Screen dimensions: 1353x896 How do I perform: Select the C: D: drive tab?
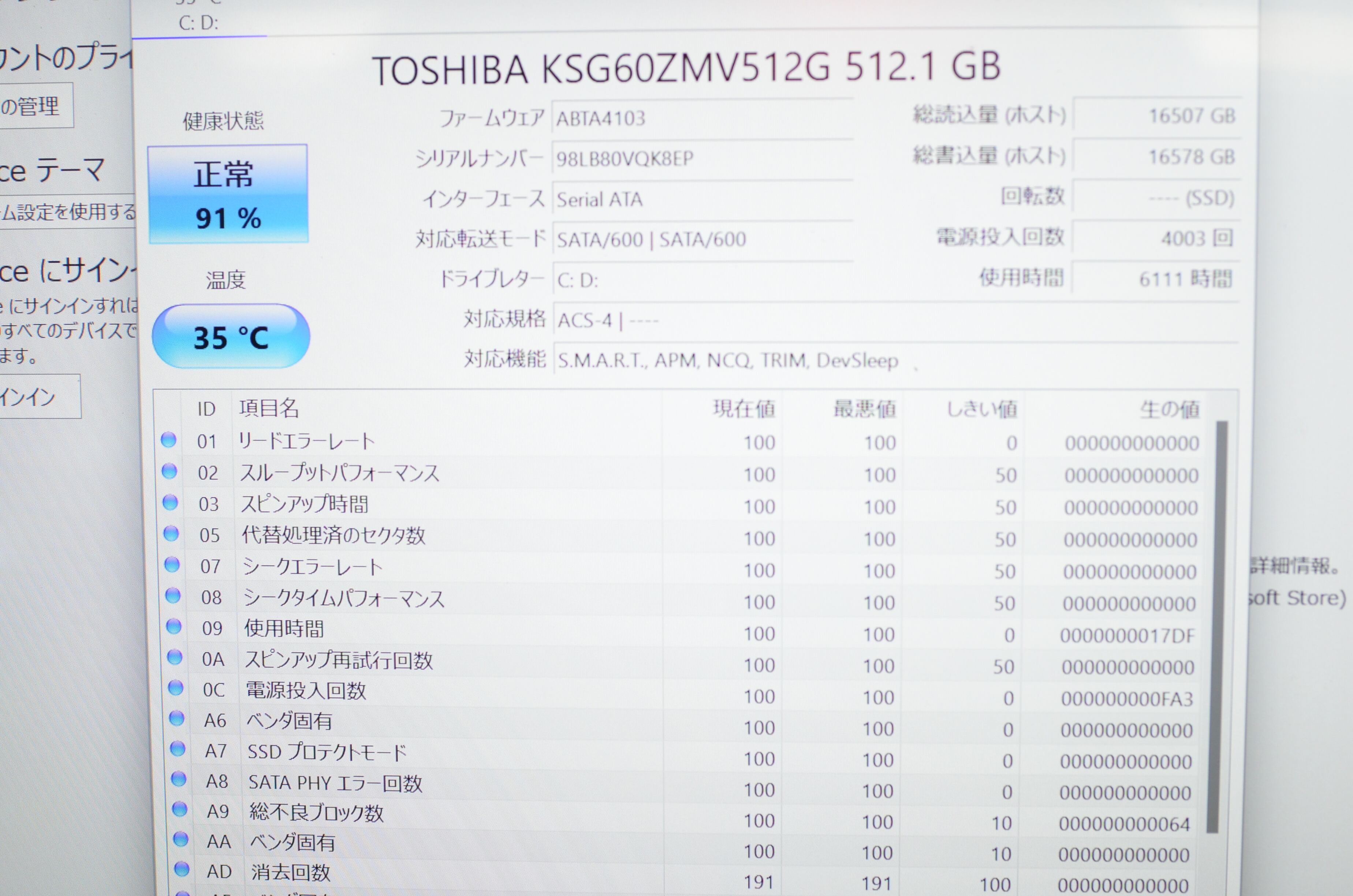click(198, 22)
